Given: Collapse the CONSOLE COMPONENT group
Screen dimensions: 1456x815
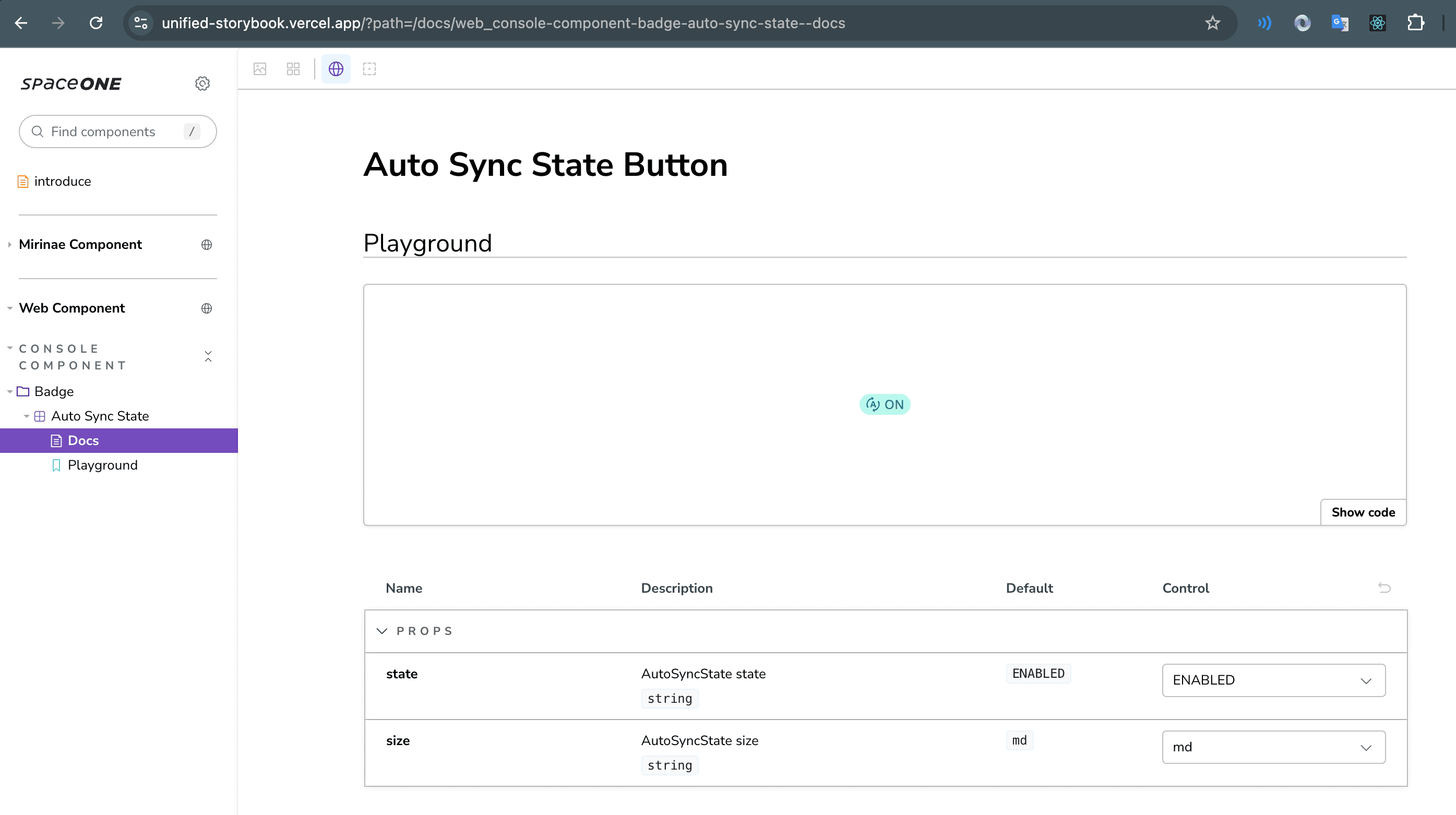Looking at the screenshot, I should click(73, 357).
